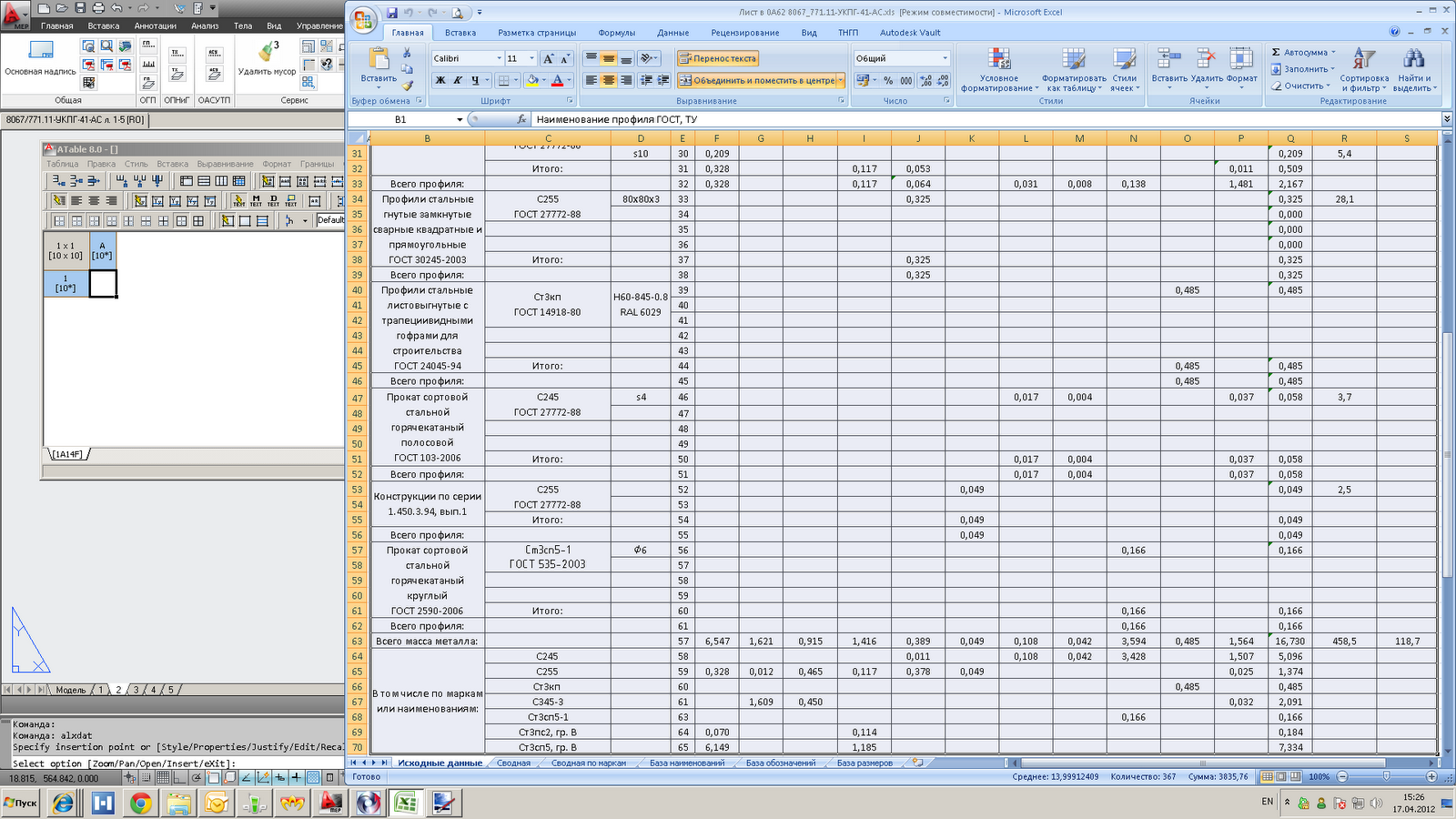Viewport: 1456px width, 819px height.
Task: Click the AutoCAD plot printer icon
Action: (97, 8)
